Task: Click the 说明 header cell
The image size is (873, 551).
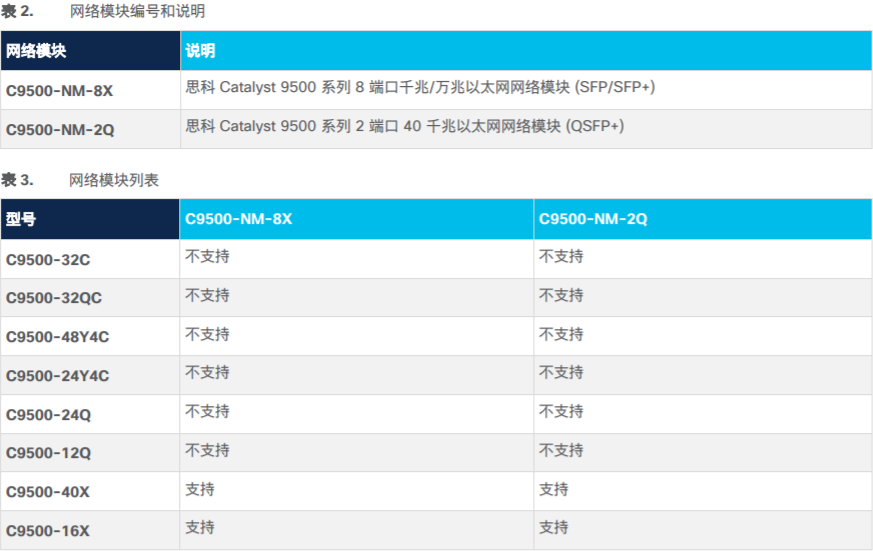Action: tap(526, 51)
